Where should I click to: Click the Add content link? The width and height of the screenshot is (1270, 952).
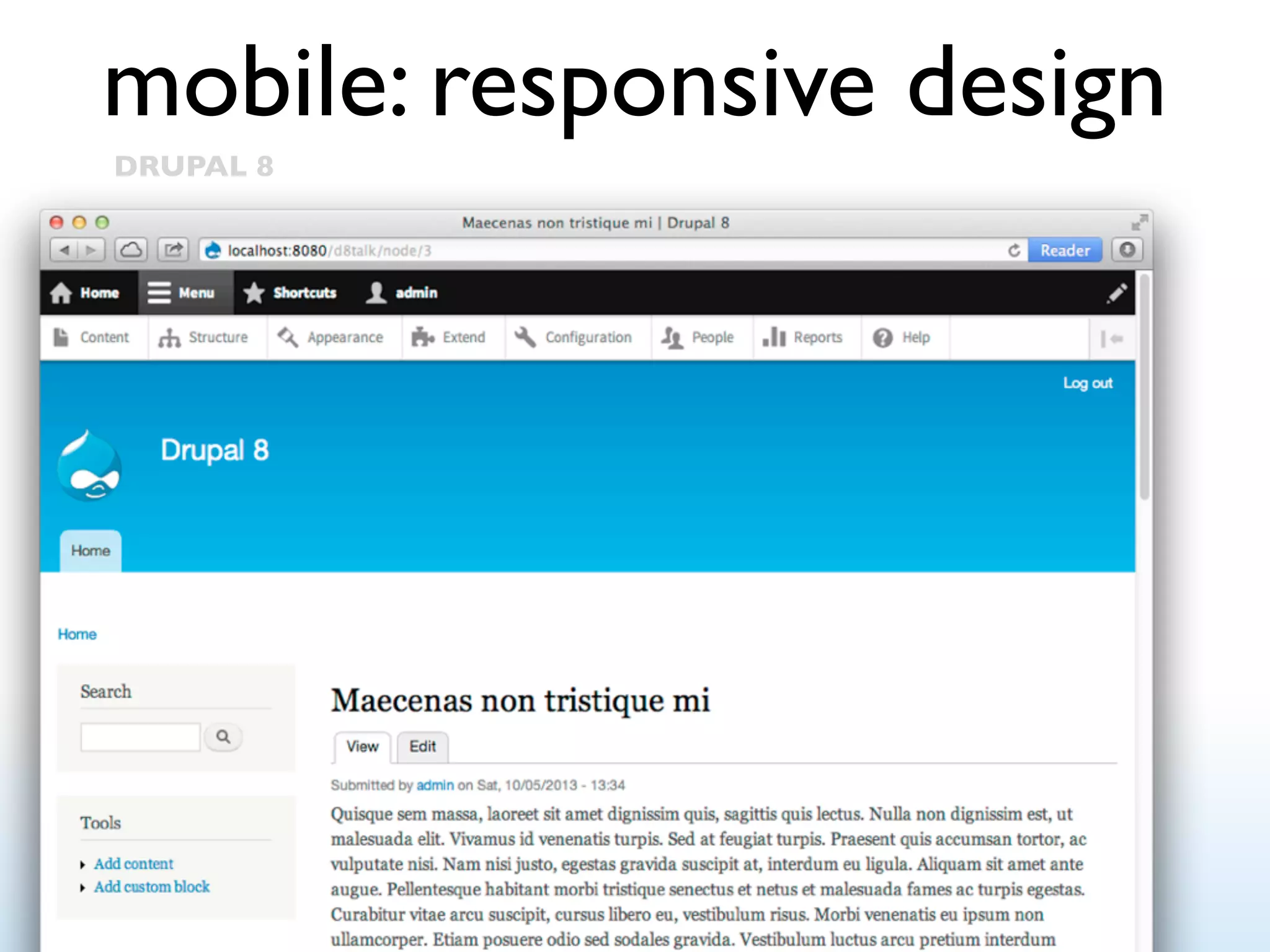coord(133,864)
